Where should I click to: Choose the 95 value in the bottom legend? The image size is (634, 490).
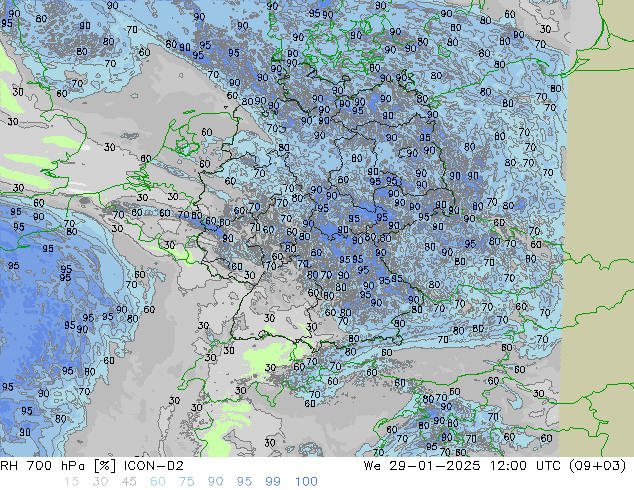244,481
